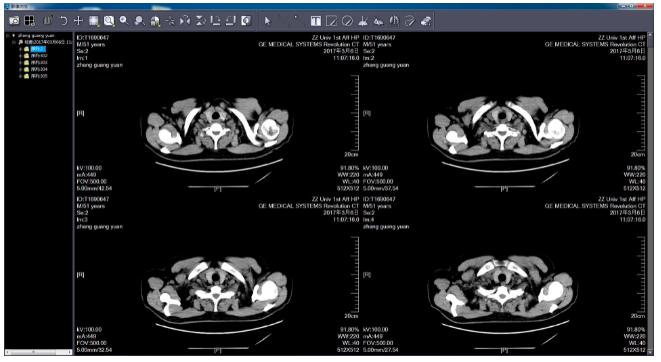Click the window level square icon
Screen dimensions: 661x362
point(94,20)
